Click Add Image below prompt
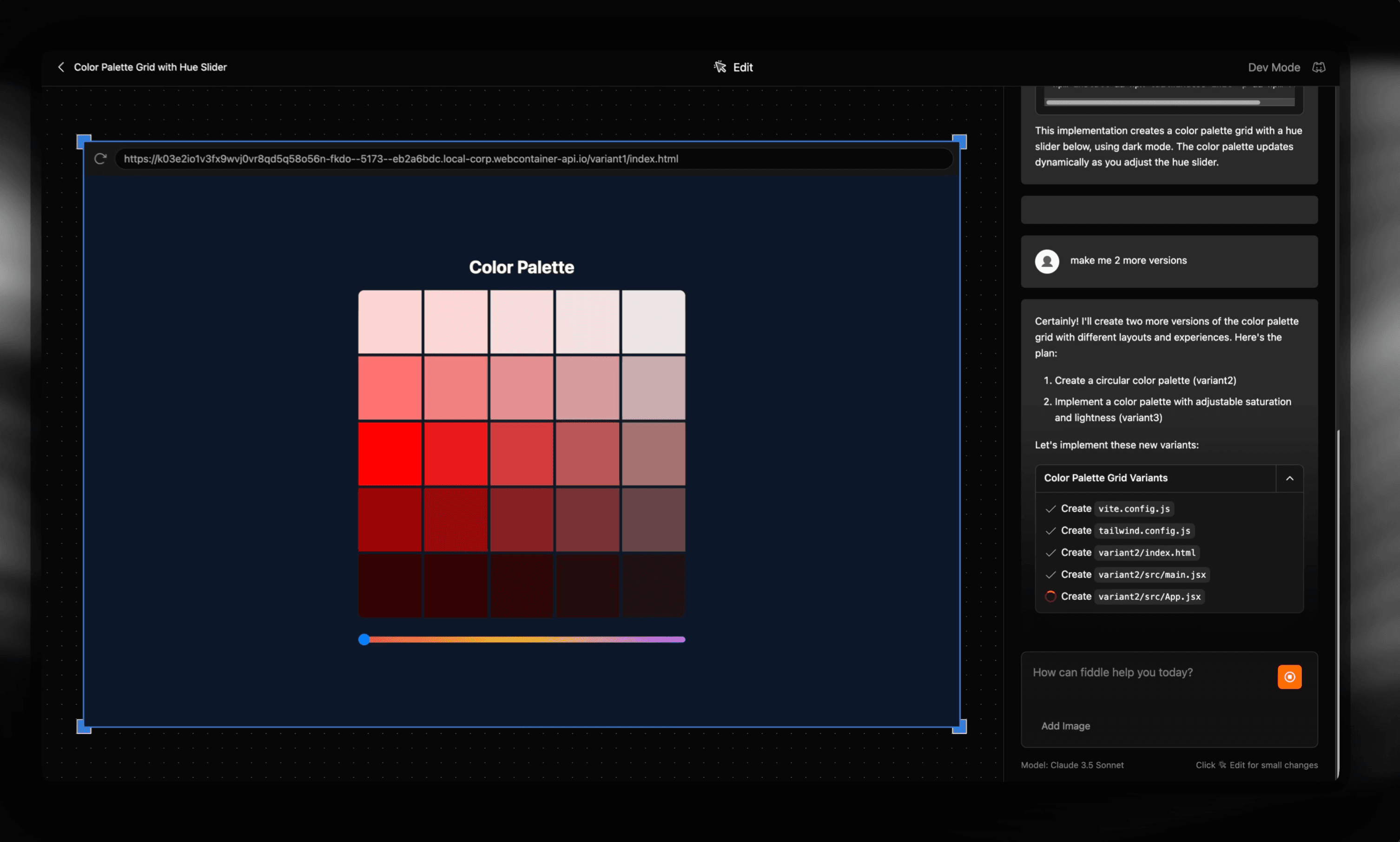 point(1065,726)
